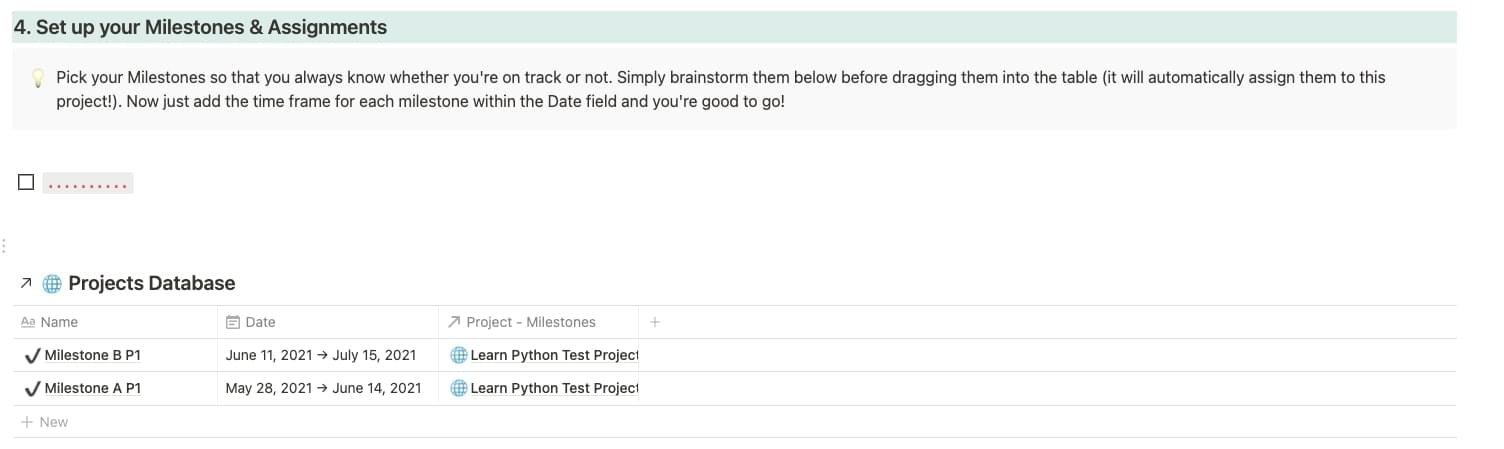Click the globe icon next to Projects Database
Viewport: 1504px width, 449px height.
[52, 284]
